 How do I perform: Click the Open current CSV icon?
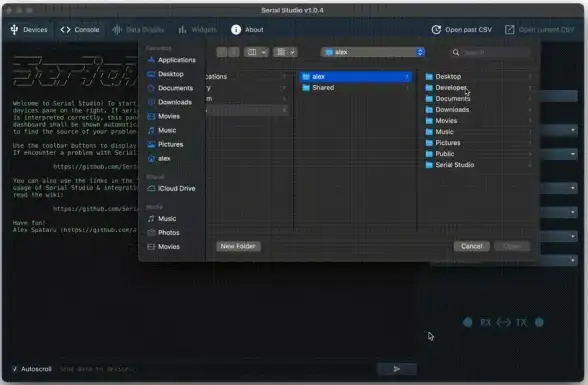pyautogui.click(x=510, y=30)
